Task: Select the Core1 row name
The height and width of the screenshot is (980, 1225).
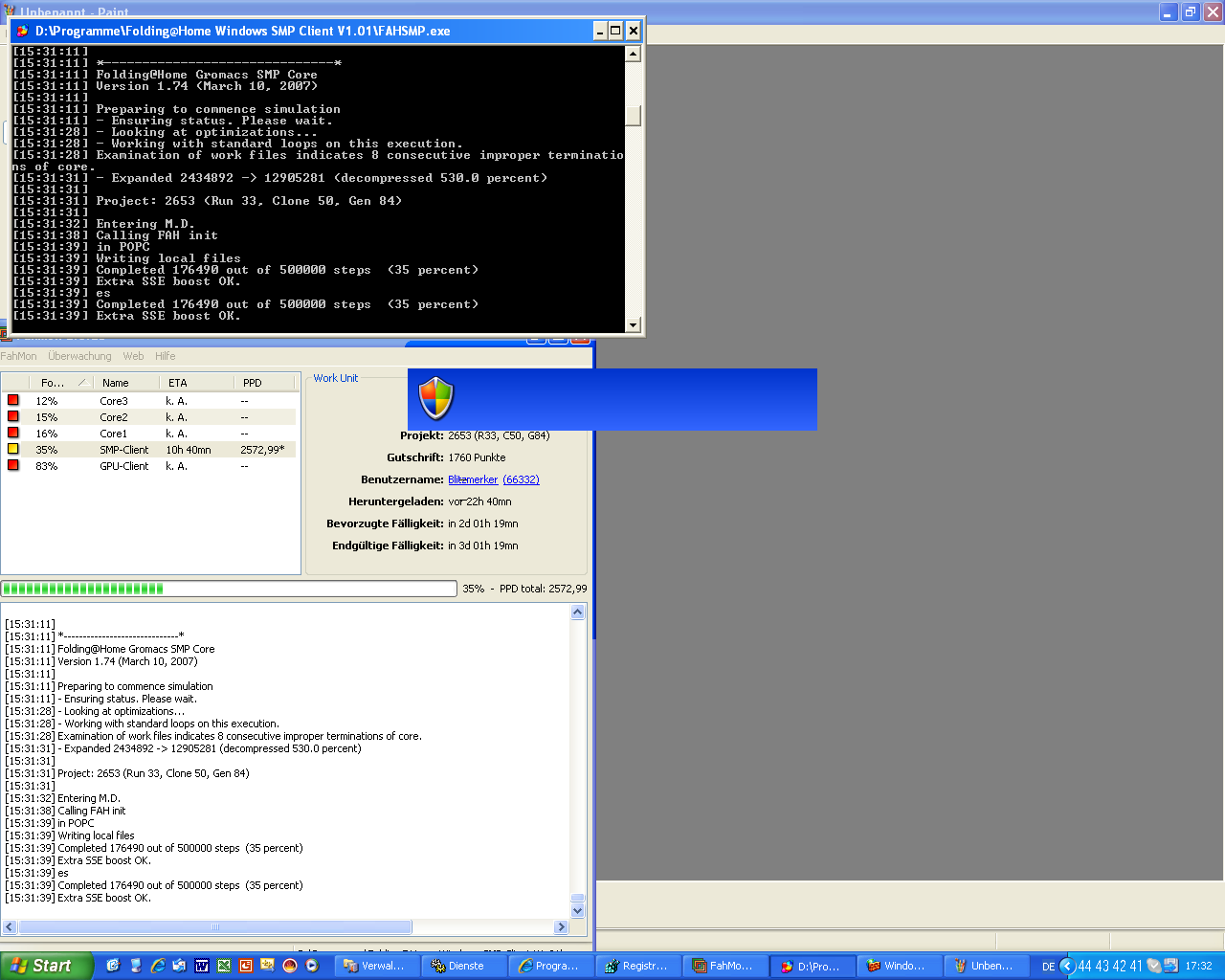Action: (x=114, y=434)
